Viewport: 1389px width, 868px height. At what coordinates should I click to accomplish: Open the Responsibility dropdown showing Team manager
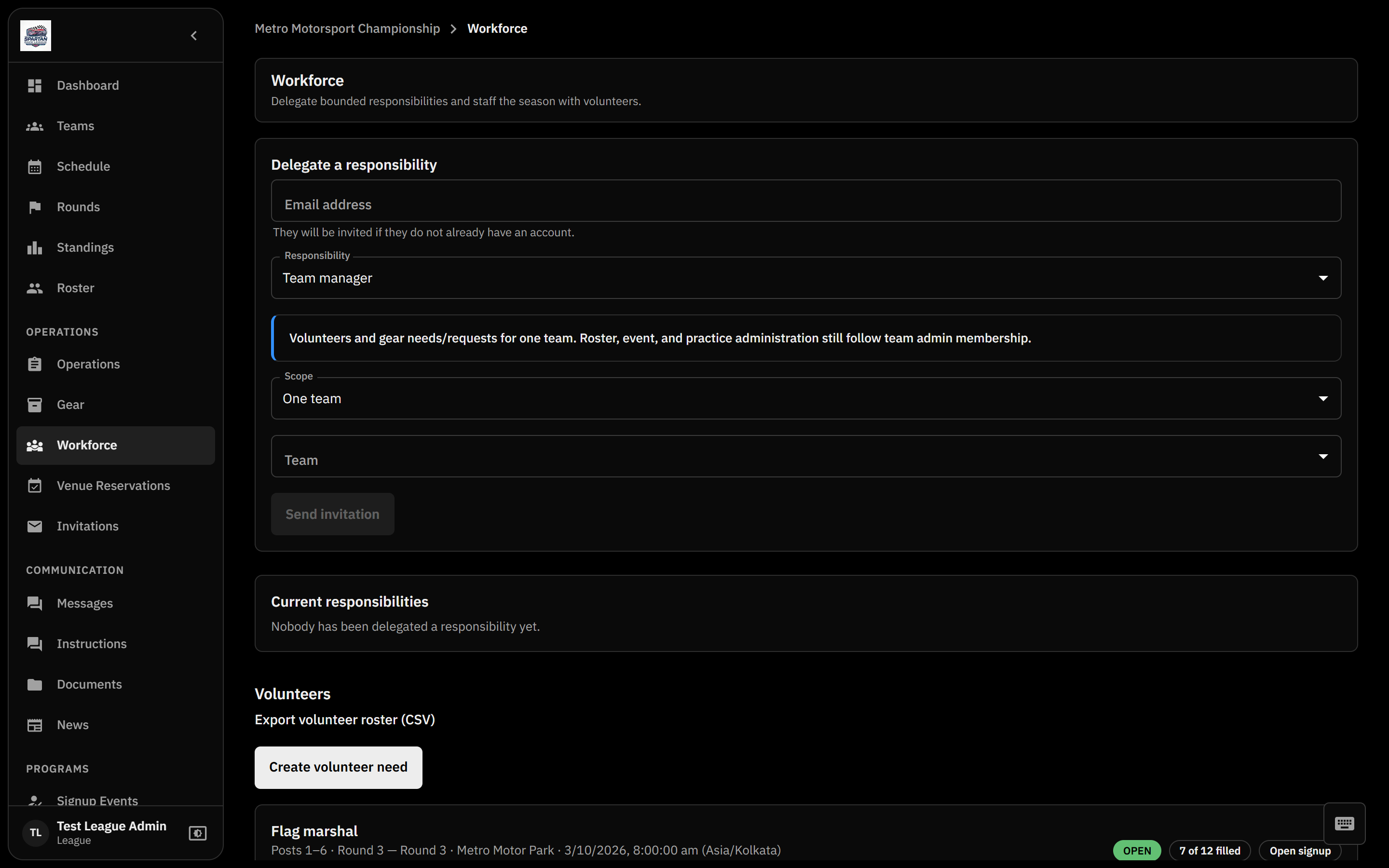coord(806,278)
